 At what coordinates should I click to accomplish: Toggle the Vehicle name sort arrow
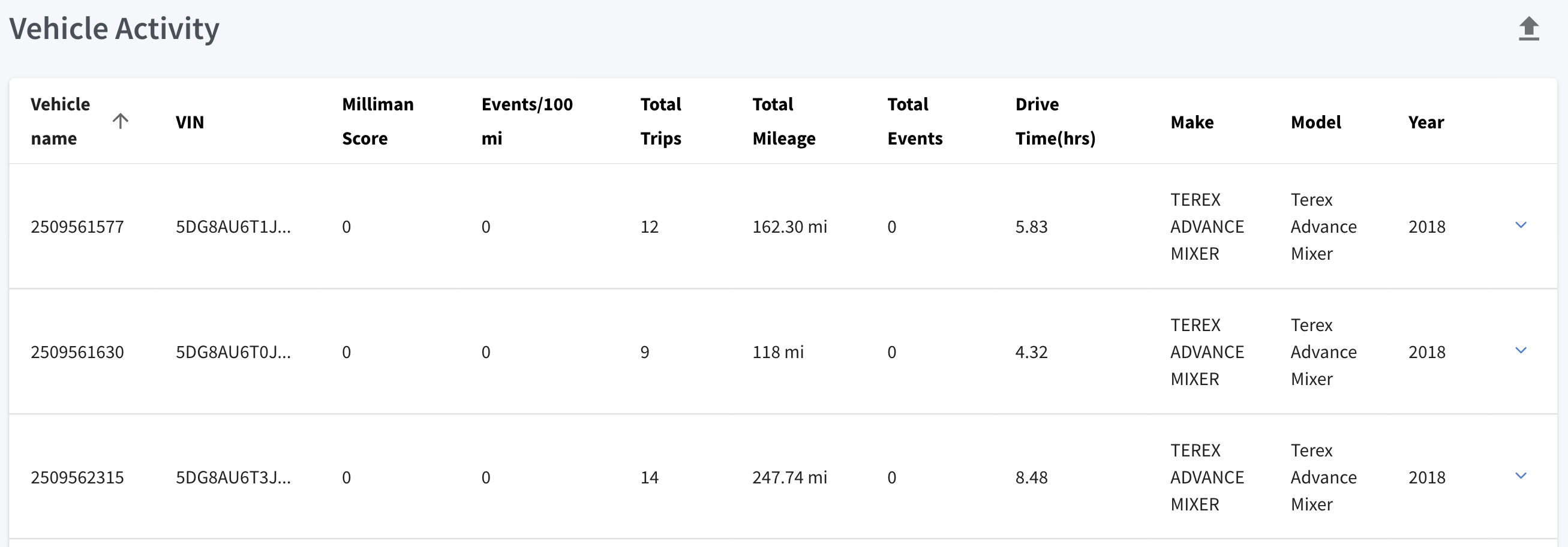(121, 121)
